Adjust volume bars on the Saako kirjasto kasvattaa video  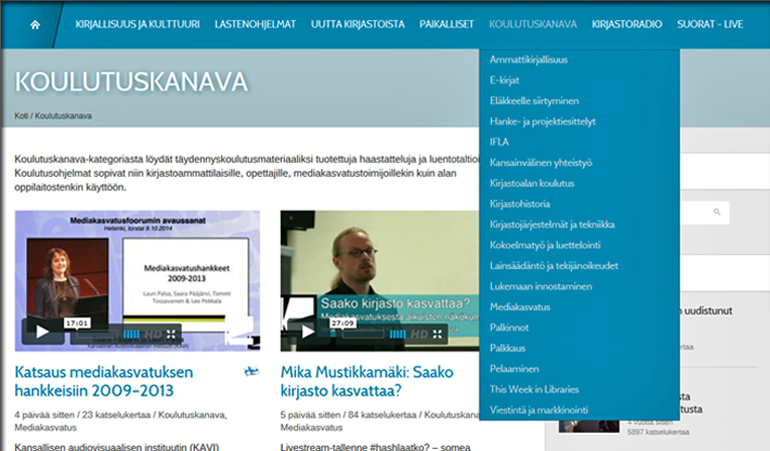pos(397,335)
